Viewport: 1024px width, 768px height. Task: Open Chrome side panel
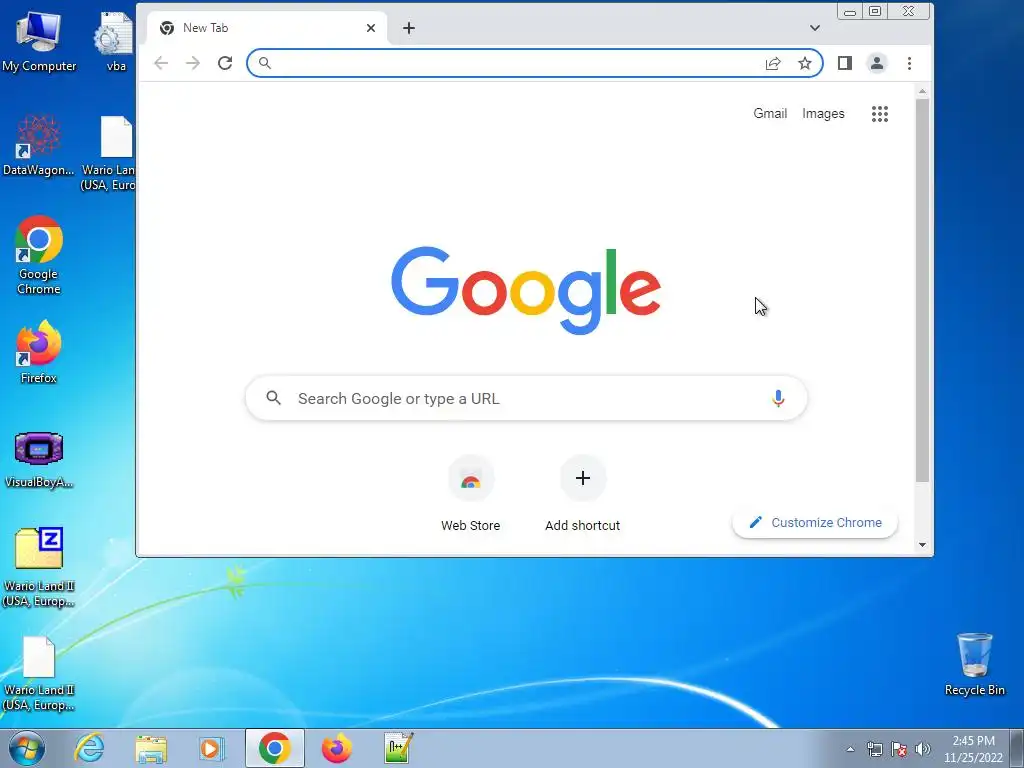pyautogui.click(x=844, y=63)
